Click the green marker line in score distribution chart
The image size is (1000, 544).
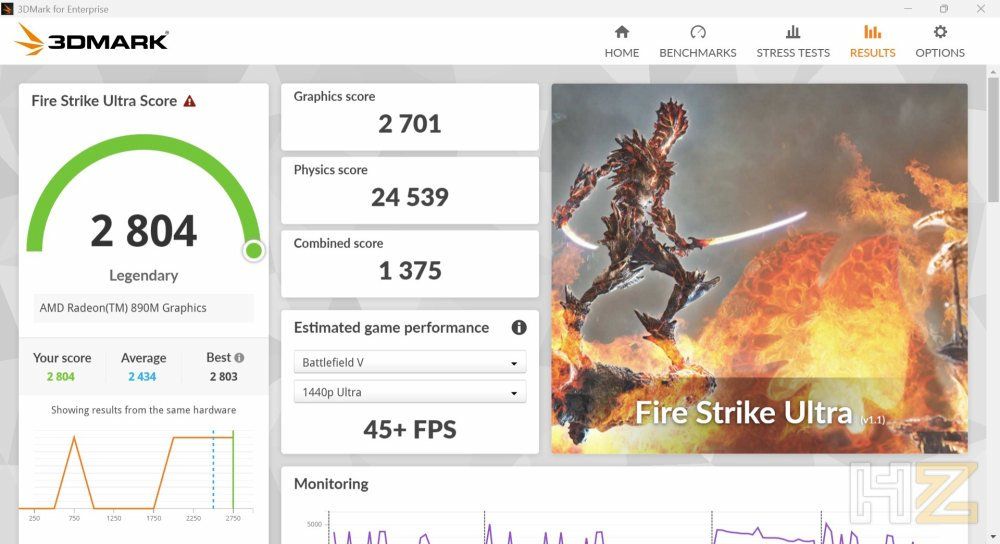(x=233, y=470)
